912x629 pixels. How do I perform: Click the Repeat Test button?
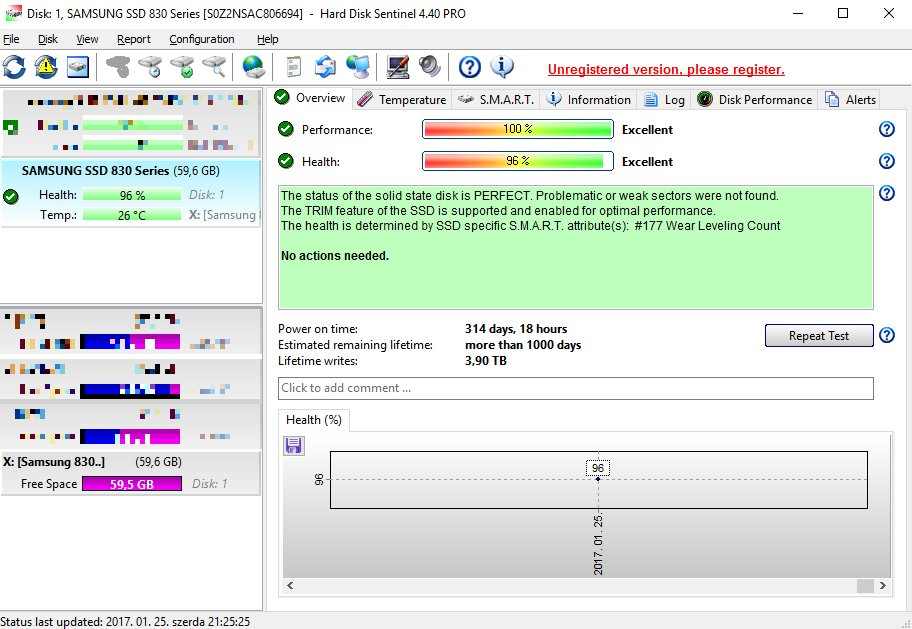(818, 336)
